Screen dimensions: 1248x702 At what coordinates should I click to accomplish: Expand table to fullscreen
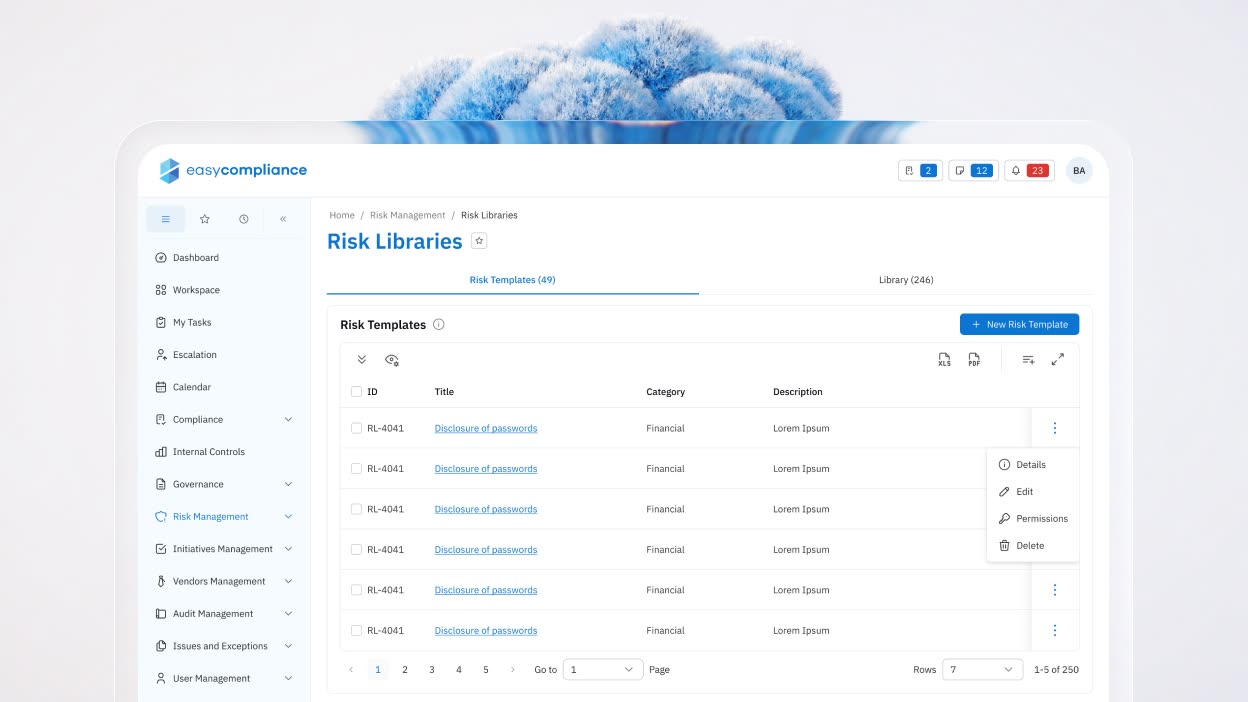click(x=1058, y=360)
